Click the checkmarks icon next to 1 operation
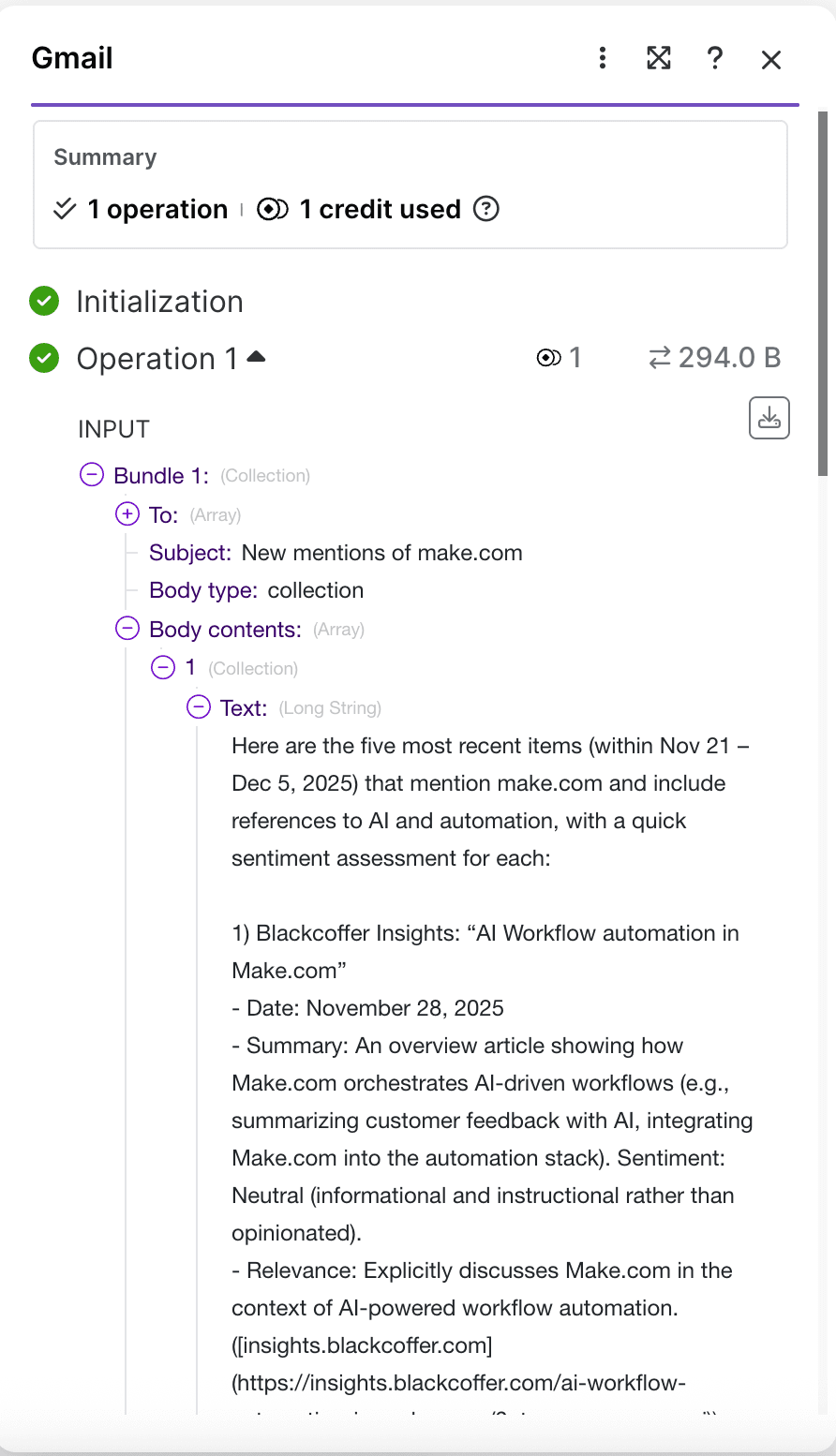 click(63, 209)
